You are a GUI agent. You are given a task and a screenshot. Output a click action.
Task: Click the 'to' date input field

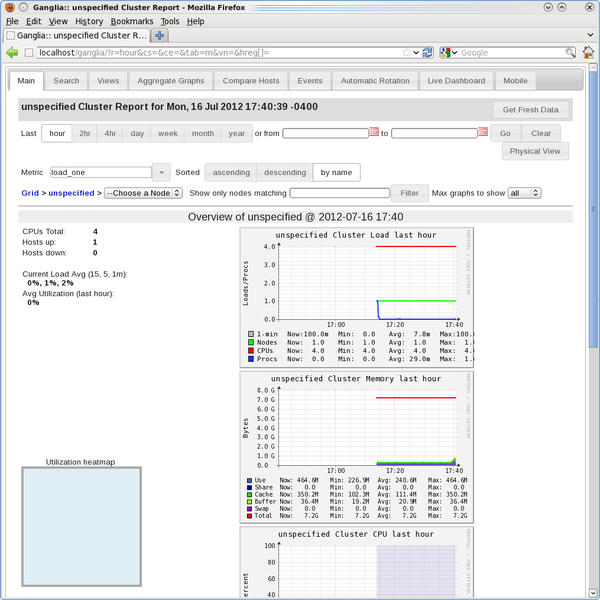point(434,133)
